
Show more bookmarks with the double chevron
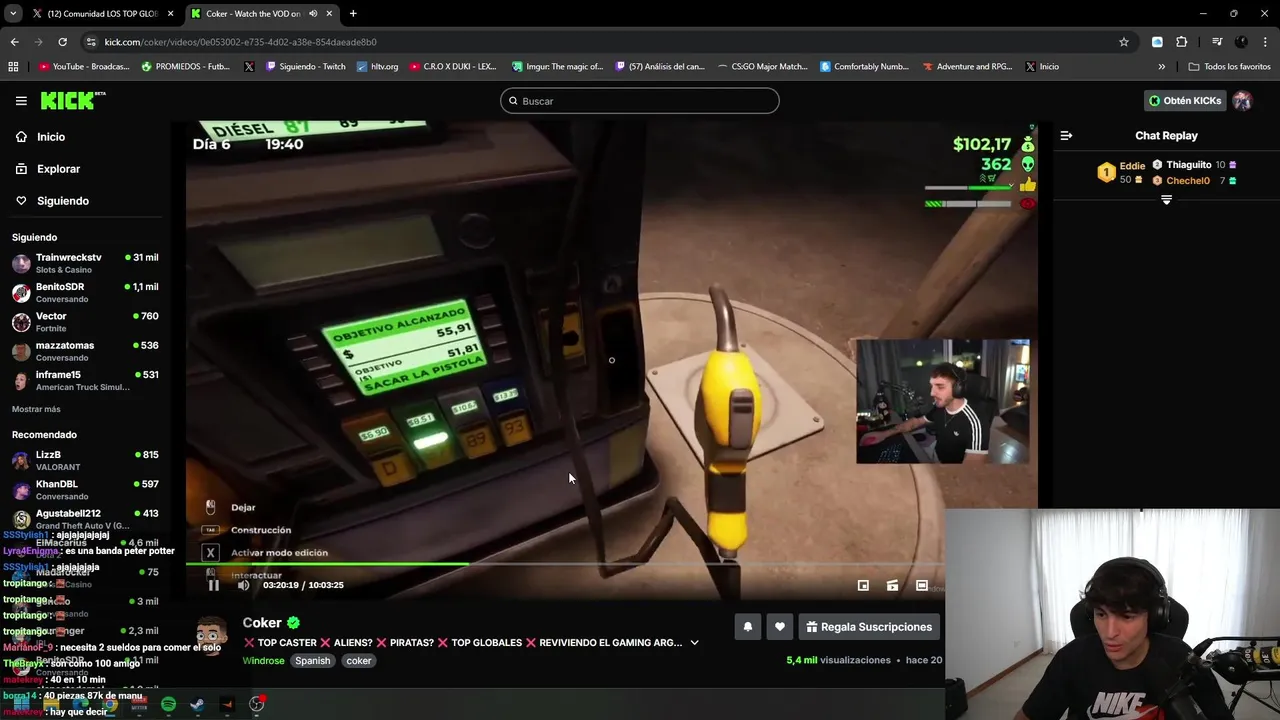pos(1161,67)
